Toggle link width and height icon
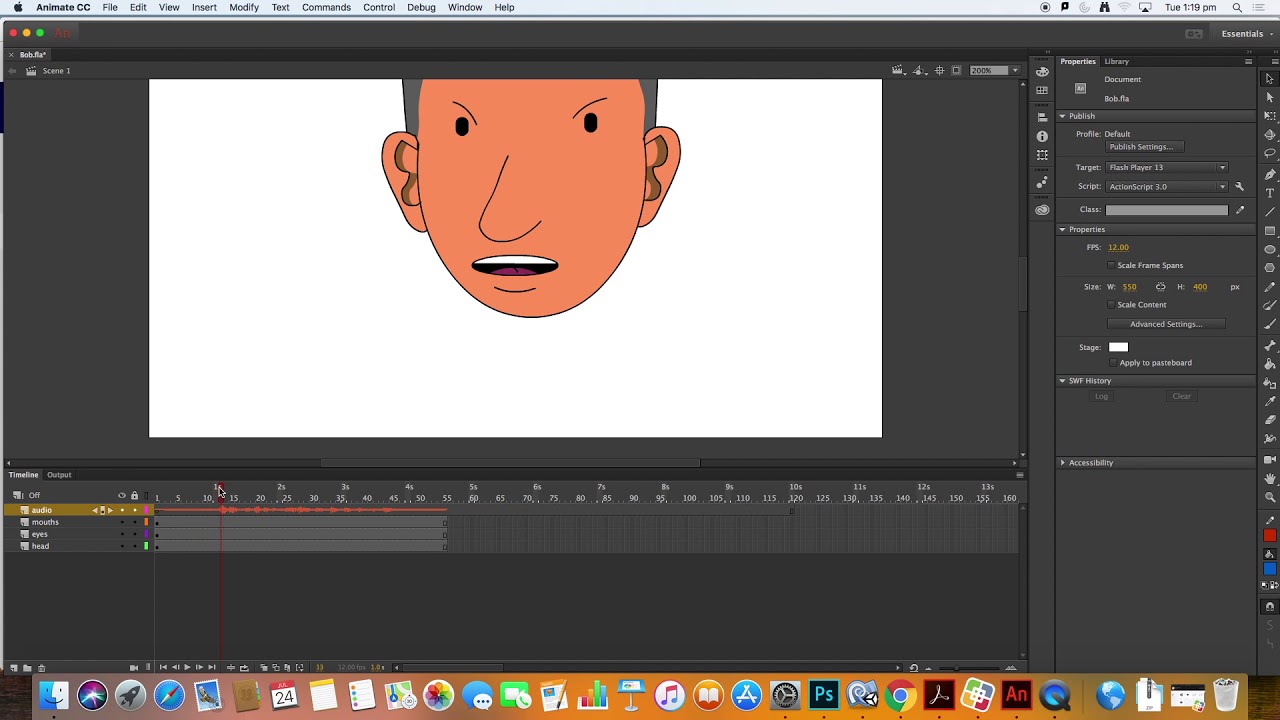Image resolution: width=1280 pixels, height=720 pixels. [1160, 287]
